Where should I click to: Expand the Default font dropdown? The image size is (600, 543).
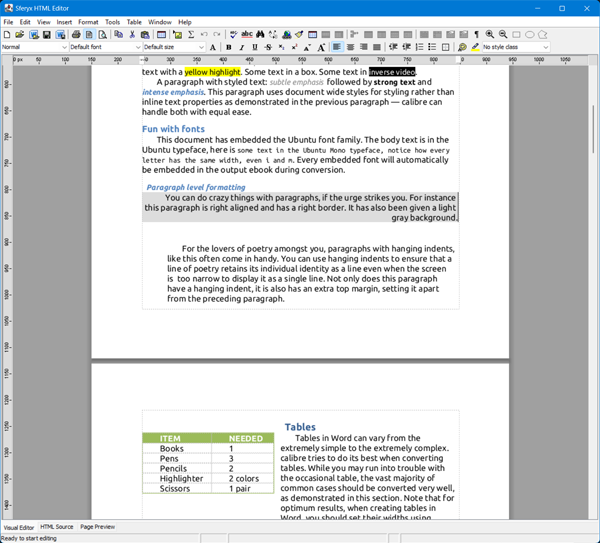pyautogui.click(x=105, y=47)
